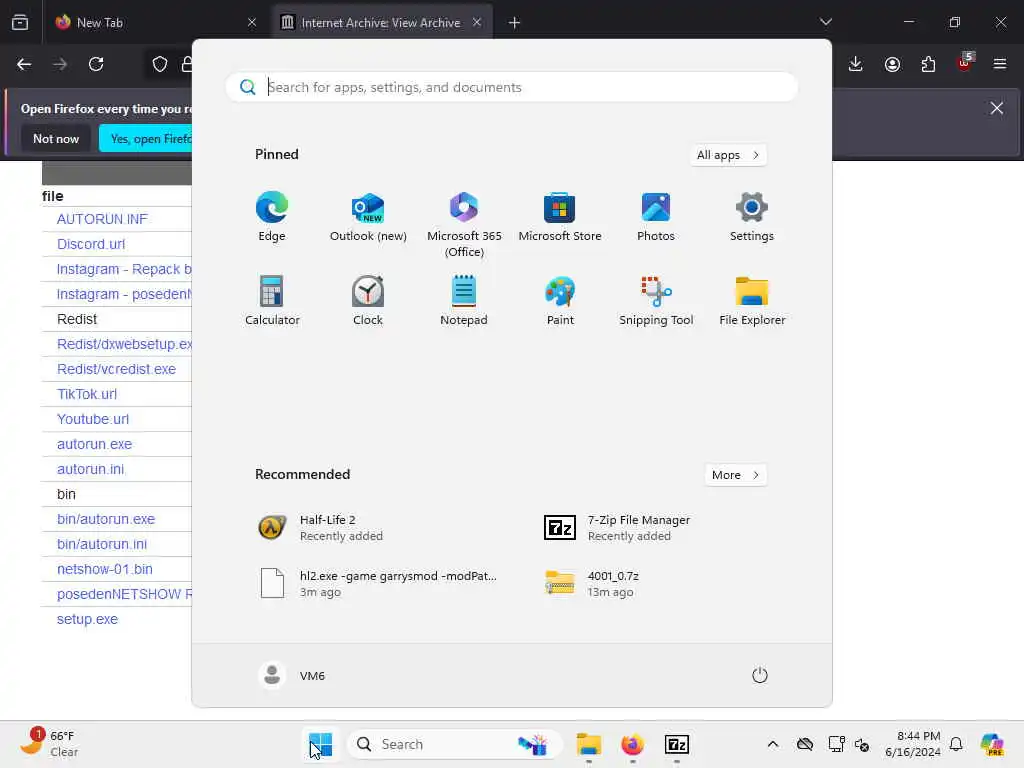Dismiss the Open Firefox notification bar

997,108
